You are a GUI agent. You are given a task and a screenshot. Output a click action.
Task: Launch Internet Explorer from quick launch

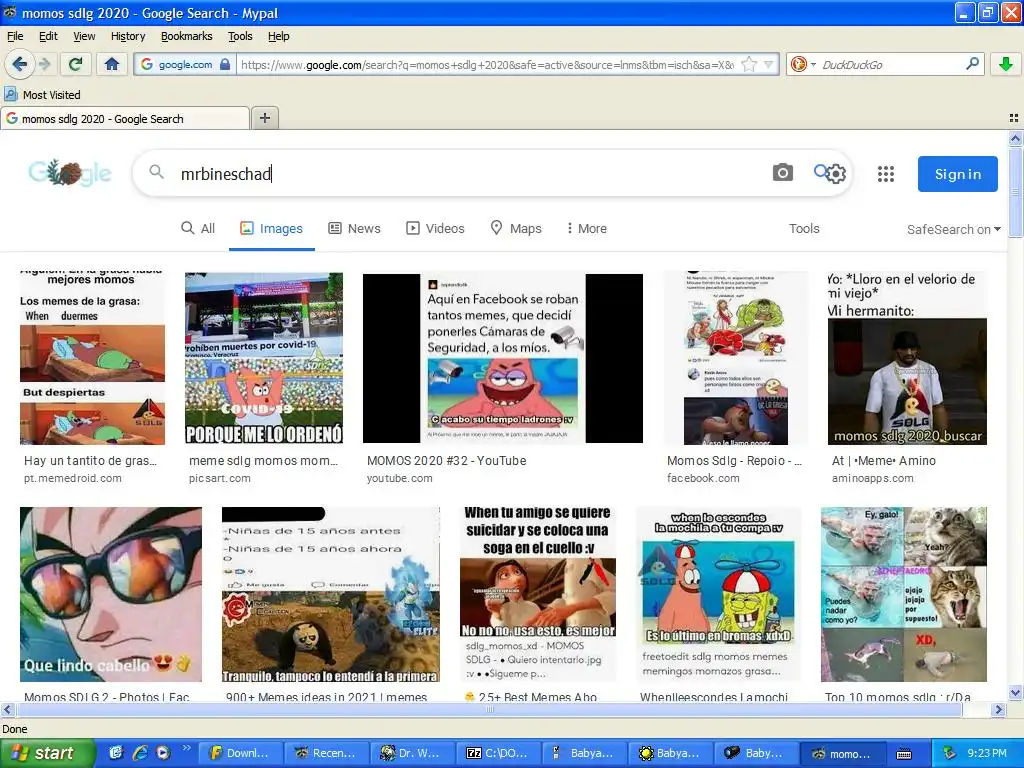(140, 753)
